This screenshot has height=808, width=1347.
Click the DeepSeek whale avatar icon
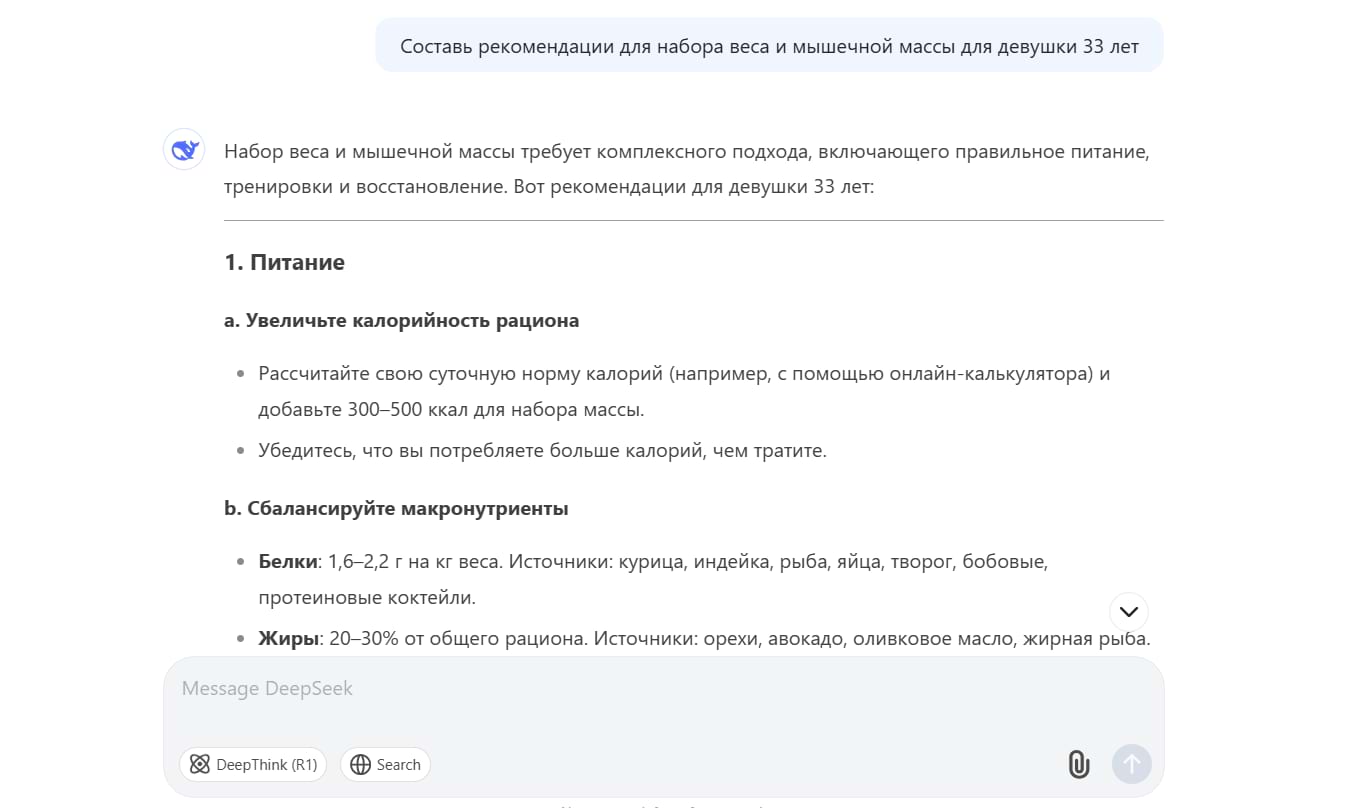coord(184,150)
